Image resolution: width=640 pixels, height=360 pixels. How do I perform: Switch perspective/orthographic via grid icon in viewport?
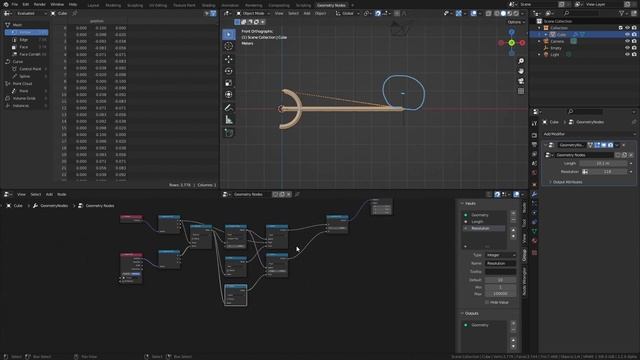521,91
